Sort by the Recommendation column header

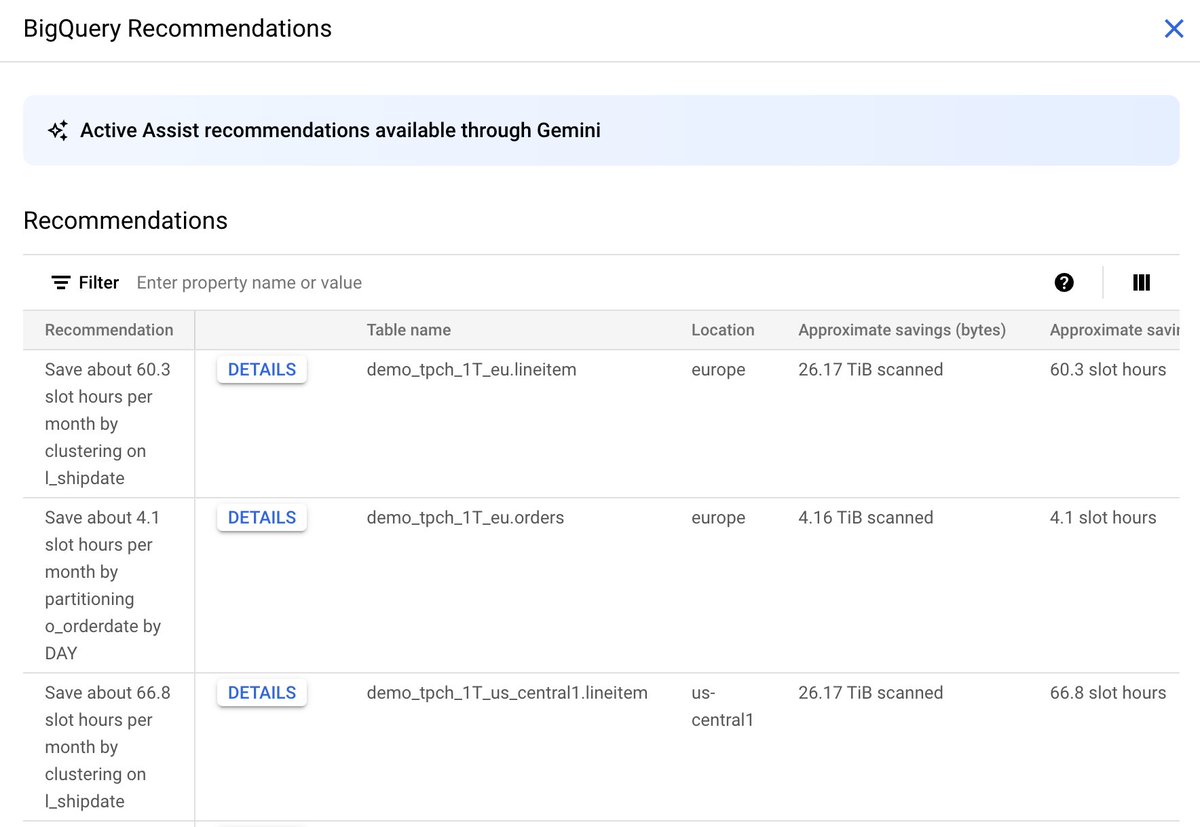point(108,329)
